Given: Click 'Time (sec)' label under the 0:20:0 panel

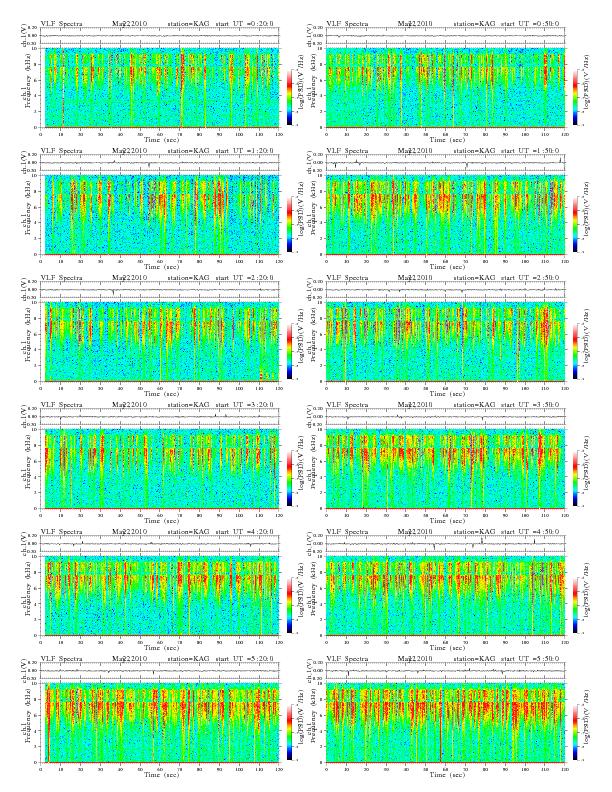Looking at the screenshot, I should pos(161,140).
